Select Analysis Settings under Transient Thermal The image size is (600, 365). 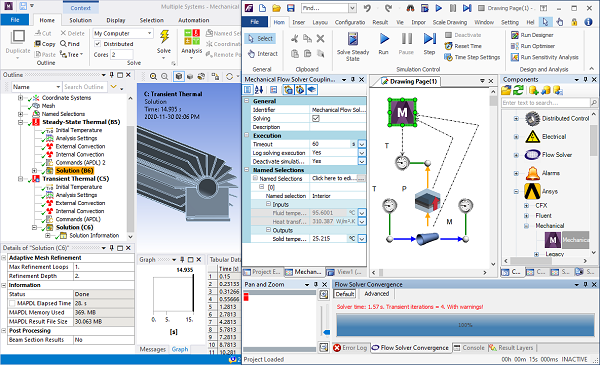(x=76, y=195)
